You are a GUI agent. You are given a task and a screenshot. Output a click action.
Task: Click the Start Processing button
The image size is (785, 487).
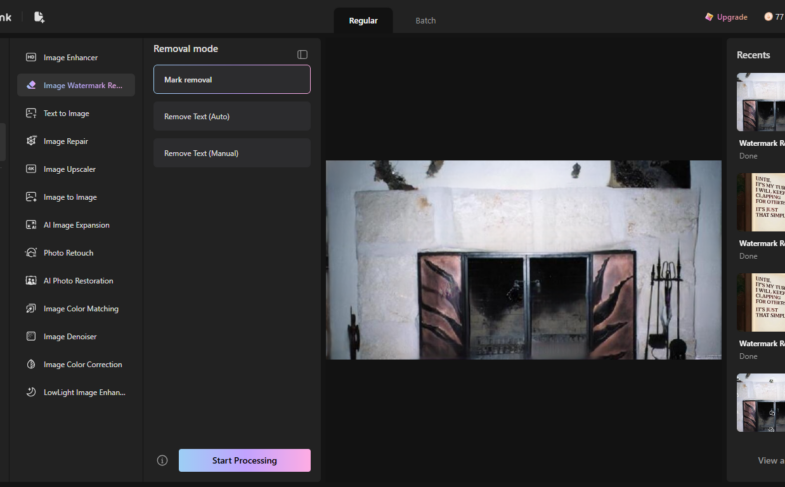[245, 460]
